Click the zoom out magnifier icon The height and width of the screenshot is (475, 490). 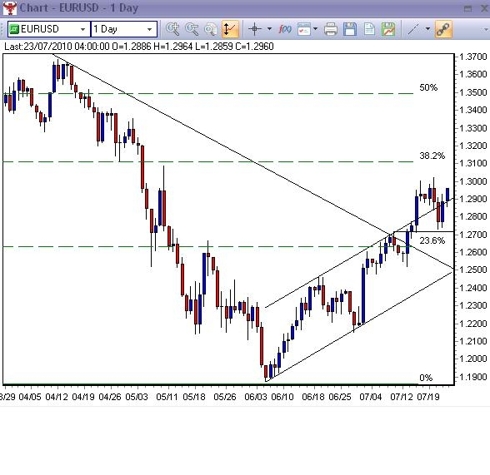click(192, 29)
